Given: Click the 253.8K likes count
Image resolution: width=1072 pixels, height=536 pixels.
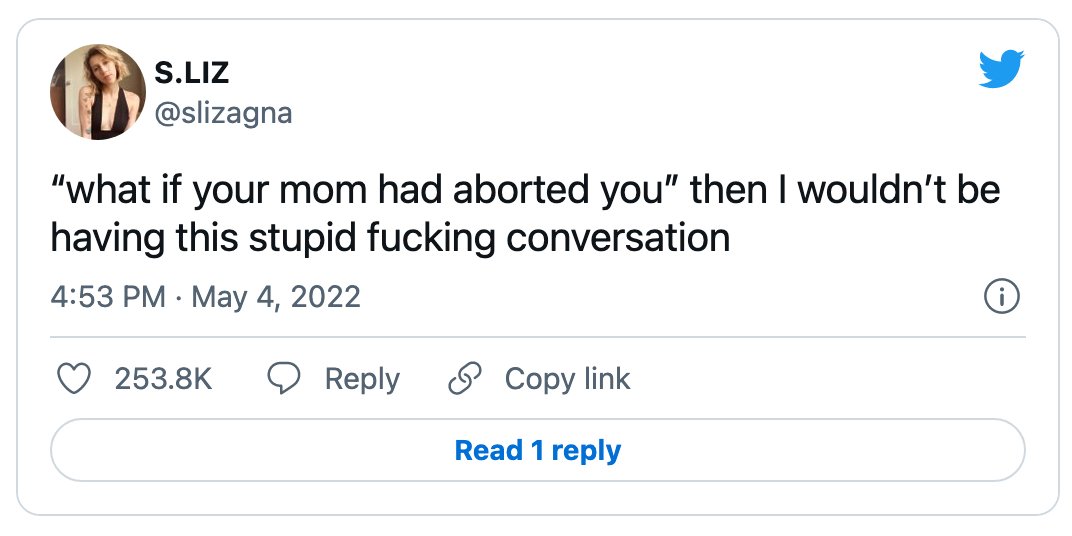Looking at the screenshot, I should tap(164, 378).
